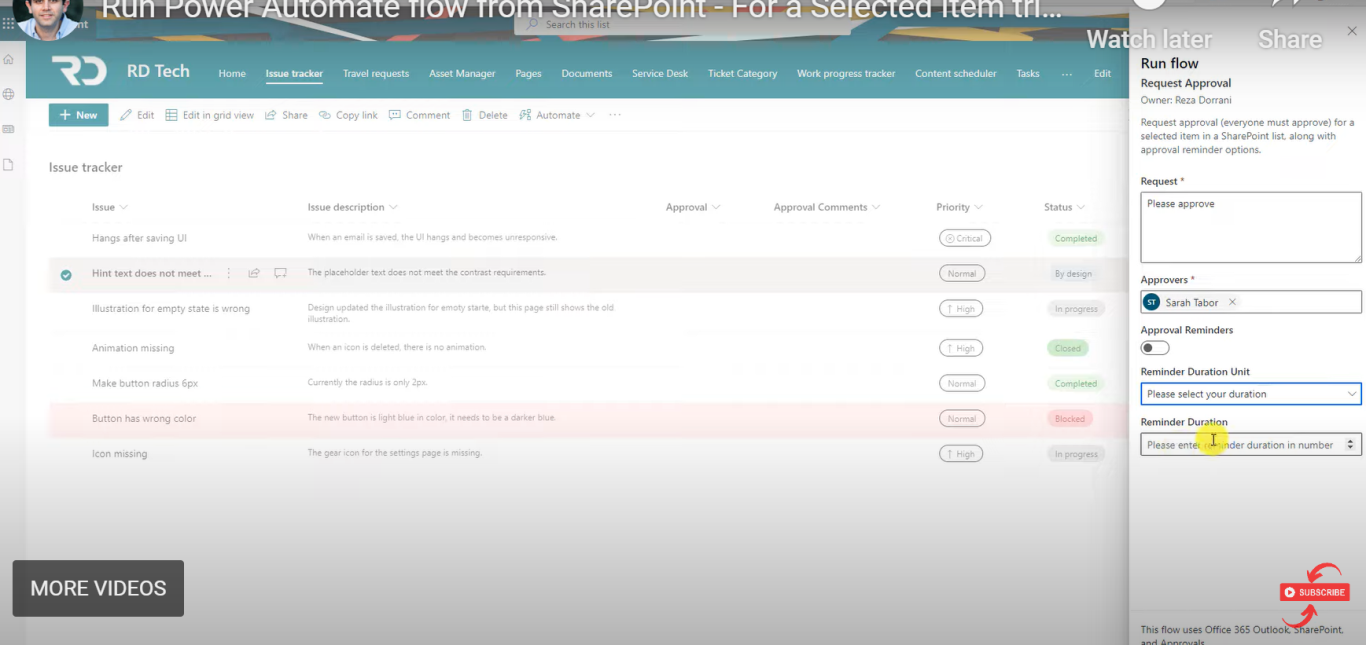The width and height of the screenshot is (1366, 645).
Task: Click the Watch later link
Action: (x=1149, y=39)
